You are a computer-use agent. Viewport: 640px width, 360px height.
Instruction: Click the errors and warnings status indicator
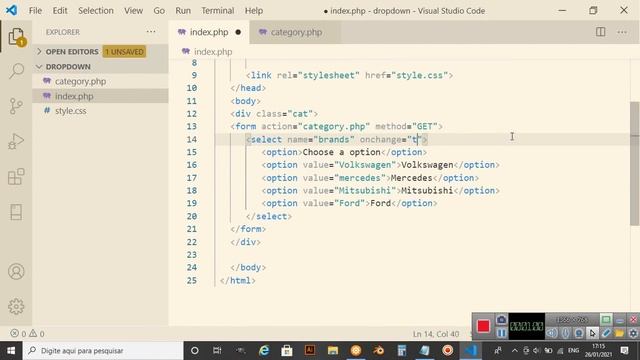(x=27, y=334)
